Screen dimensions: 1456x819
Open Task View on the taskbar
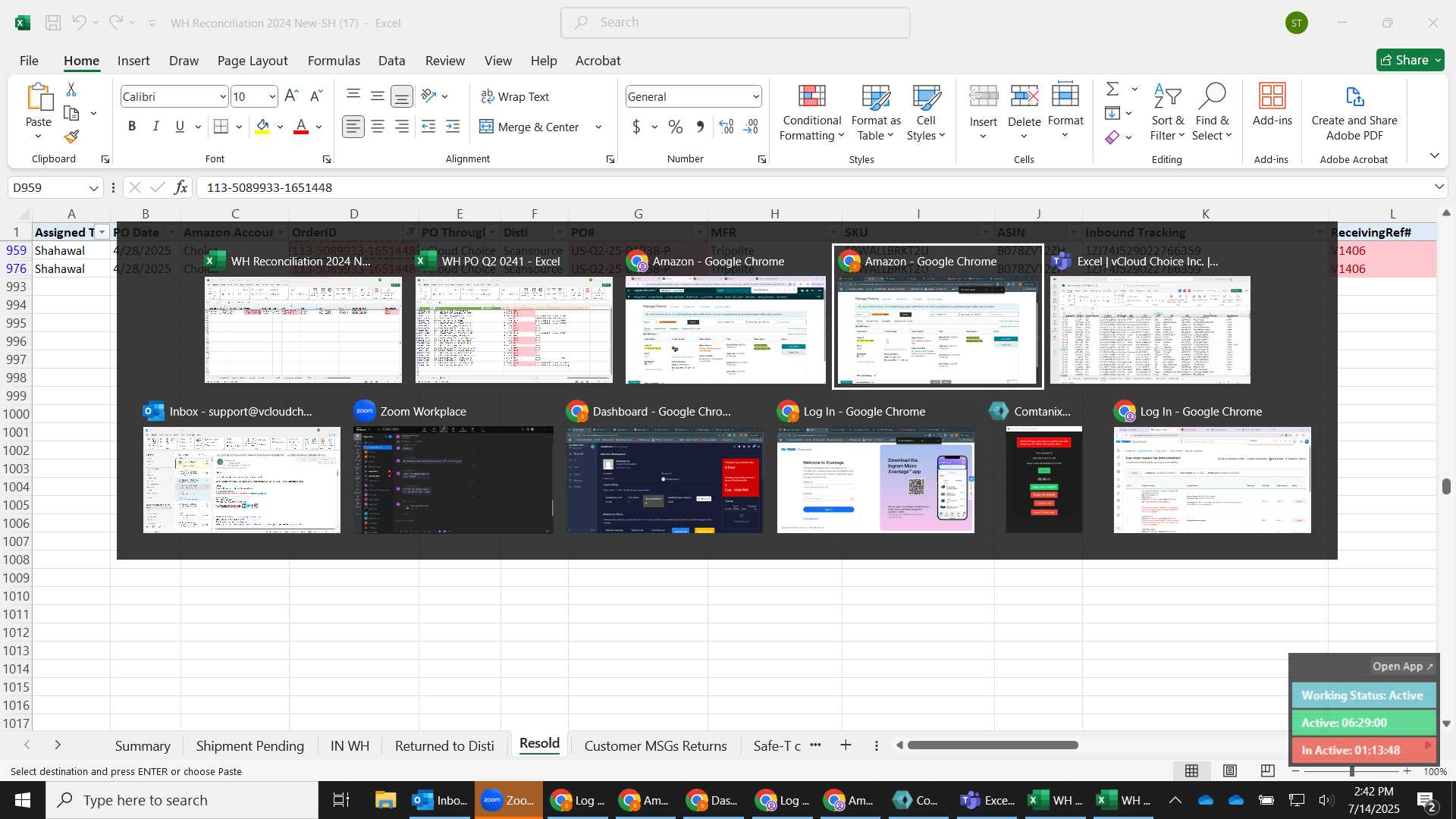341,800
